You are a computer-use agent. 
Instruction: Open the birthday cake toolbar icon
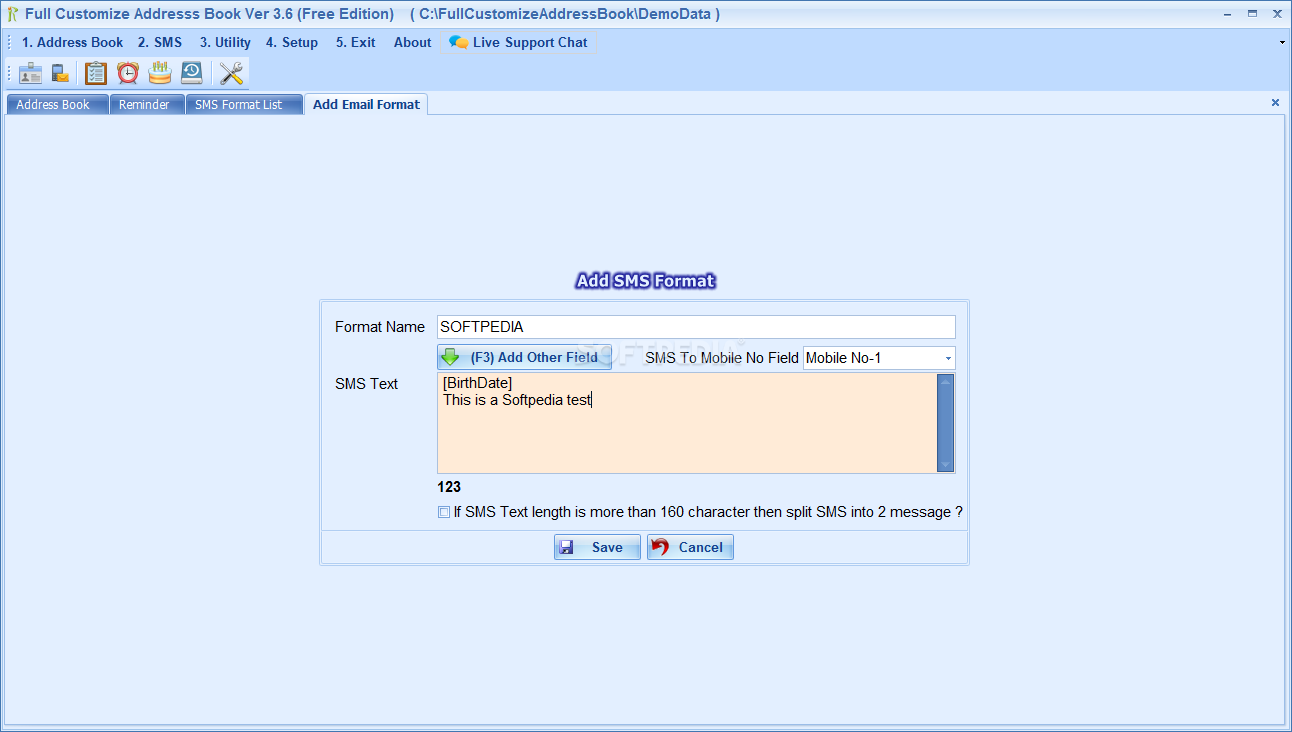point(160,73)
